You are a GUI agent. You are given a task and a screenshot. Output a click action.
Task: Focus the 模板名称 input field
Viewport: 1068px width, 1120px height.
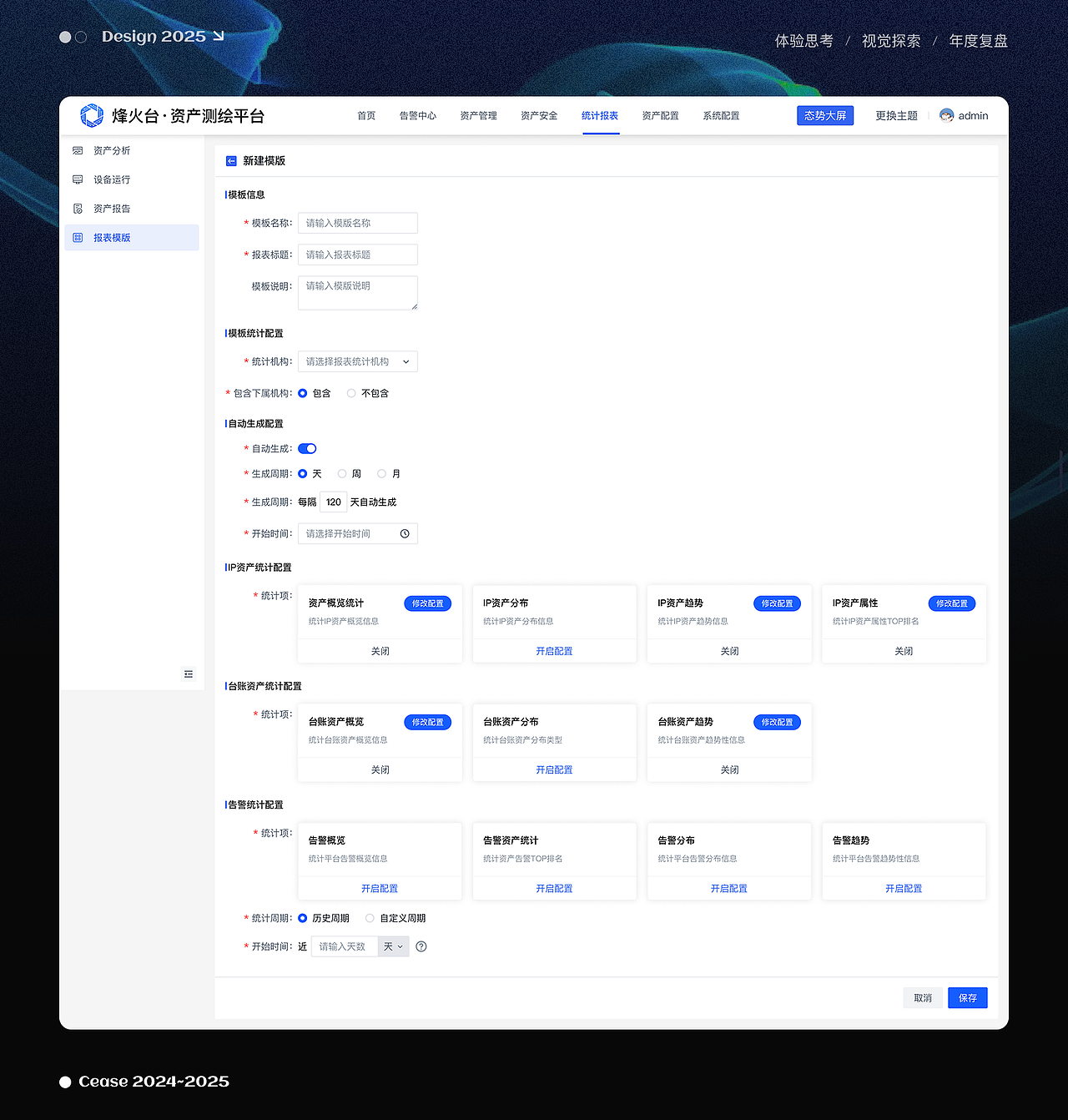click(x=358, y=223)
